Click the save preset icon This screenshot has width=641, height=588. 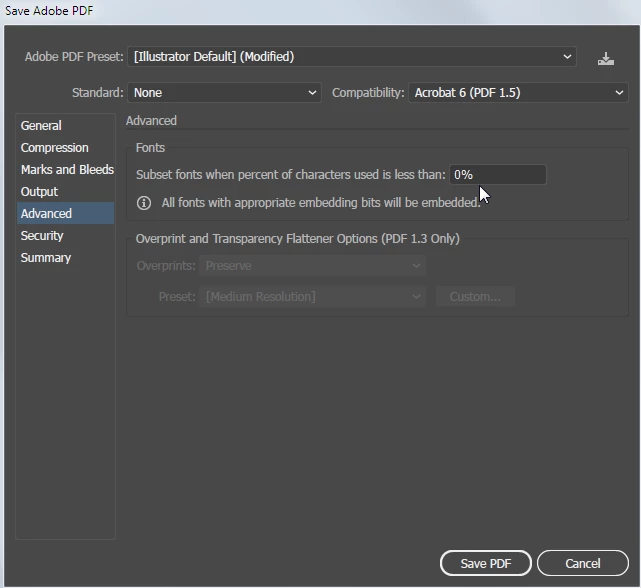coord(605,58)
